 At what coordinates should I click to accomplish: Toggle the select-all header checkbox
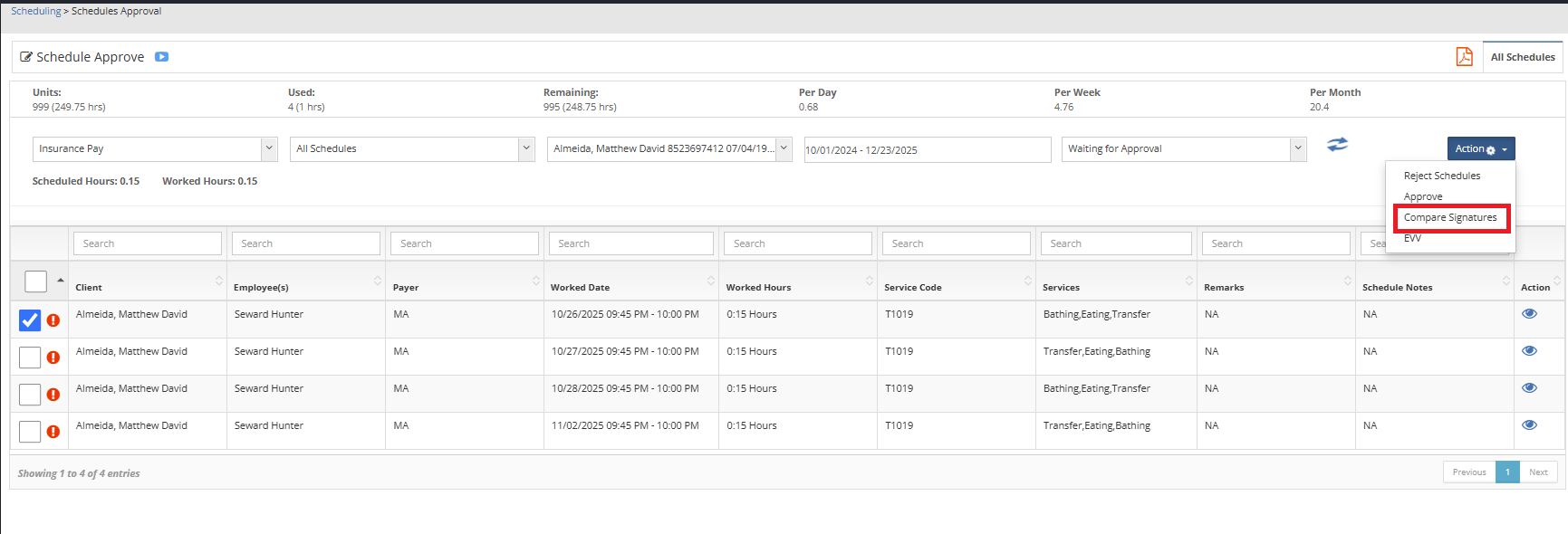(x=35, y=281)
